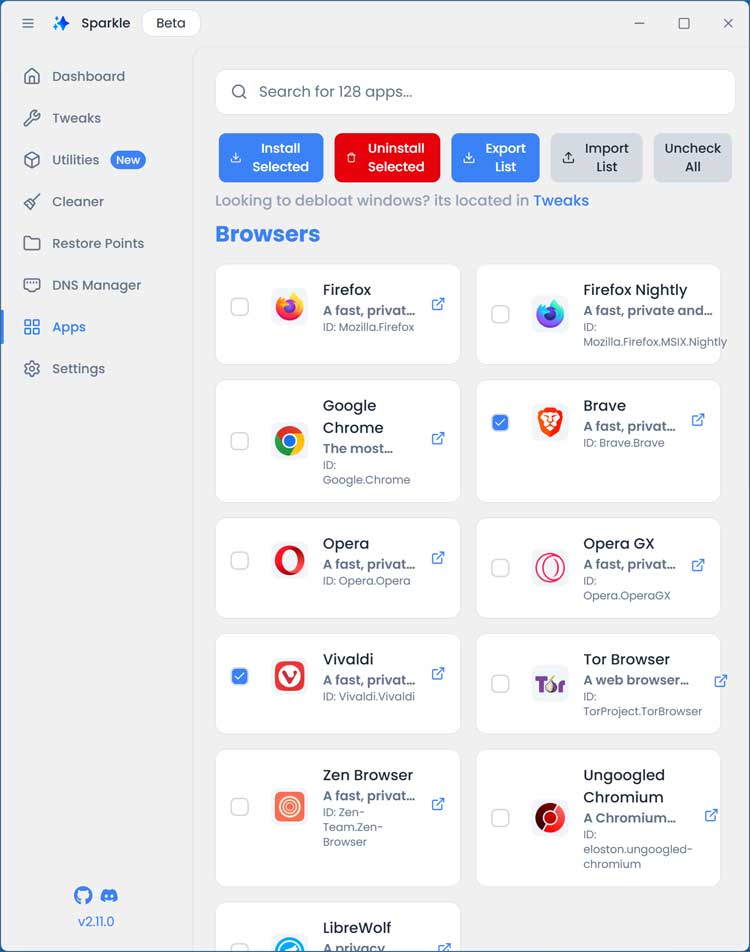Check the Ungoogled Chromium checkbox
This screenshot has height=952, width=750.
point(500,817)
